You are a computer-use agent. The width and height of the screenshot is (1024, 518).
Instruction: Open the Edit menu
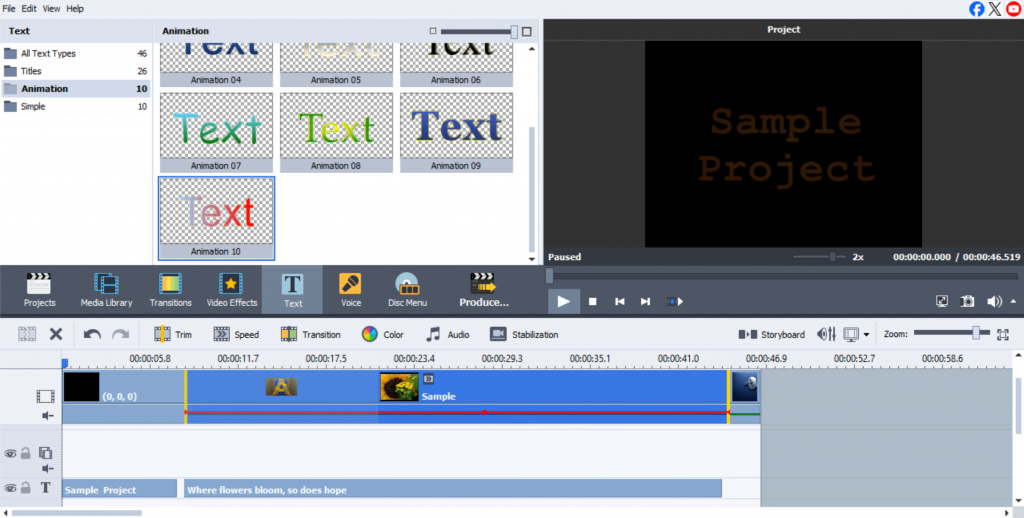(29, 8)
